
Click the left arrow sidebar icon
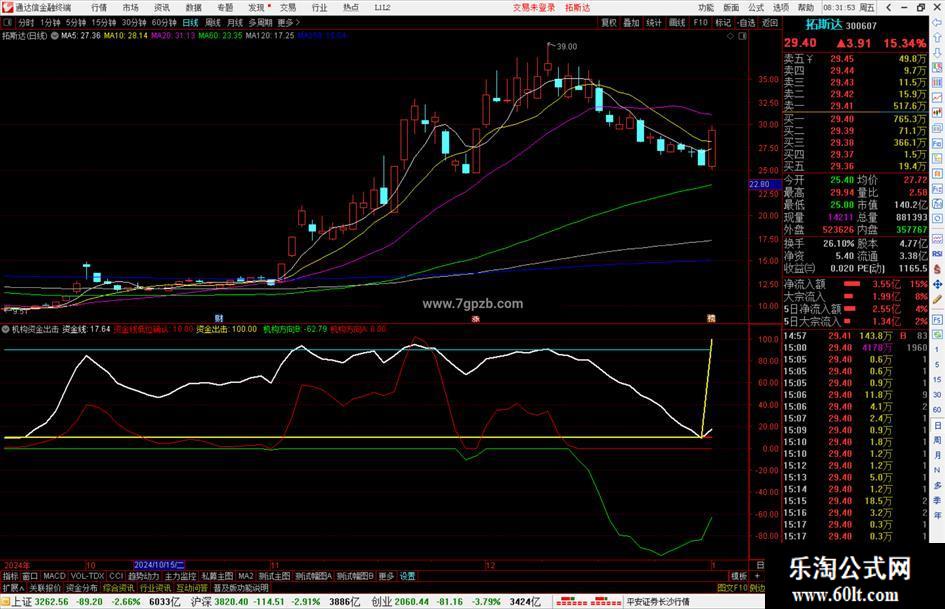pos(937,22)
